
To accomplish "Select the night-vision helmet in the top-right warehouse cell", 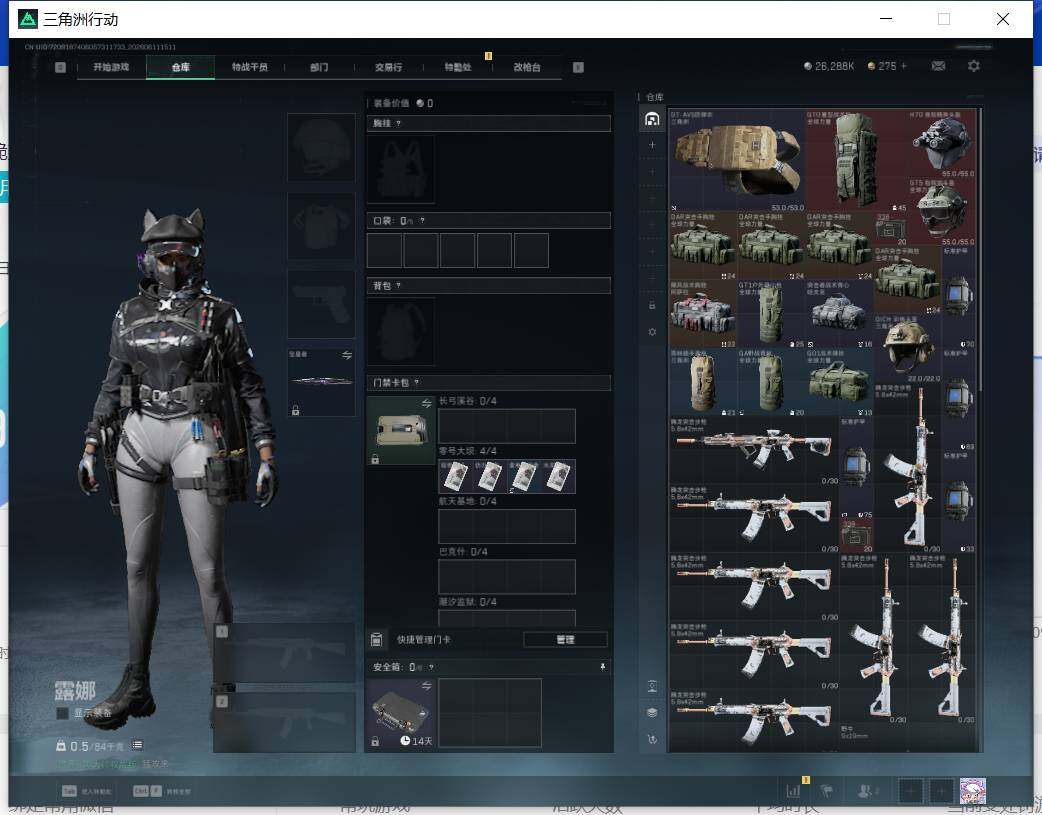I will [941, 144].
